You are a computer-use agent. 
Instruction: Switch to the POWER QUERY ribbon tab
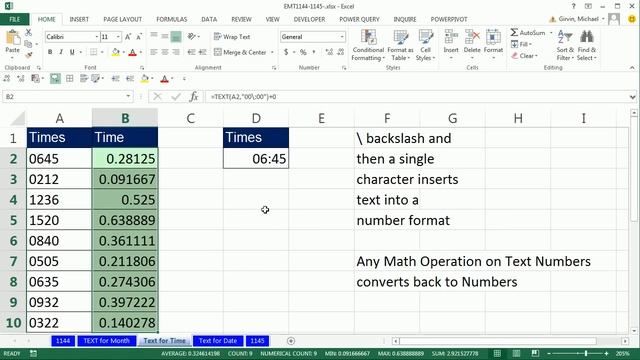coord(359,19)
